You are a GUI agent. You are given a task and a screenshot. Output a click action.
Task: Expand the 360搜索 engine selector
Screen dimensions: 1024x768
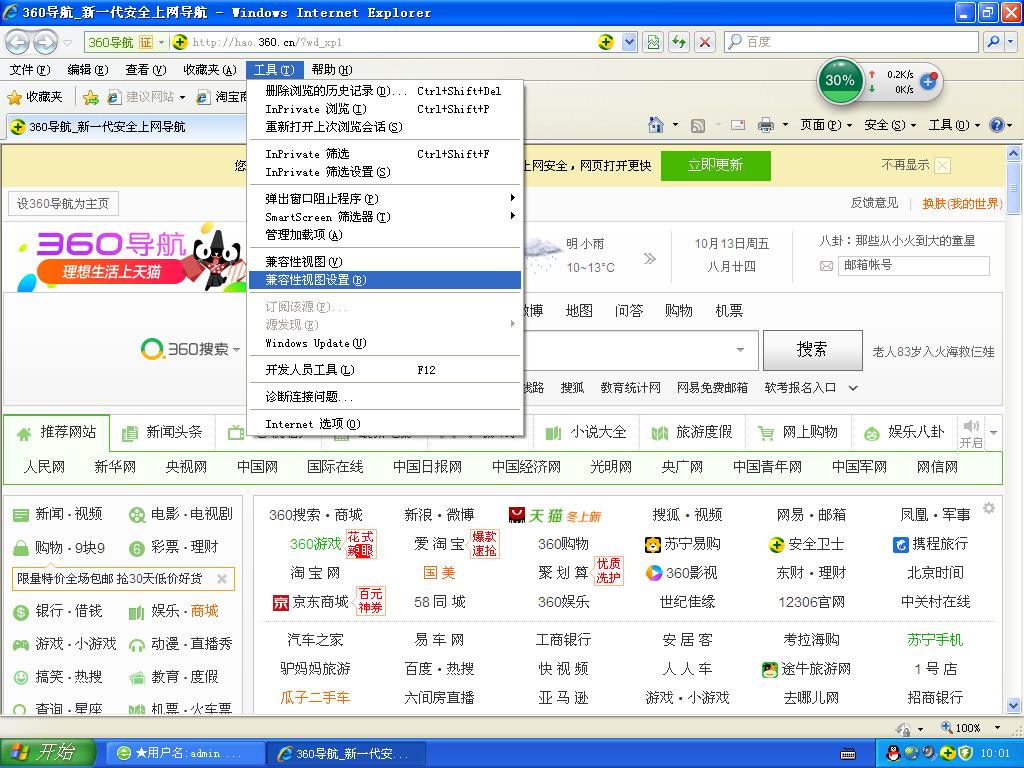click(x=237, y=349)
